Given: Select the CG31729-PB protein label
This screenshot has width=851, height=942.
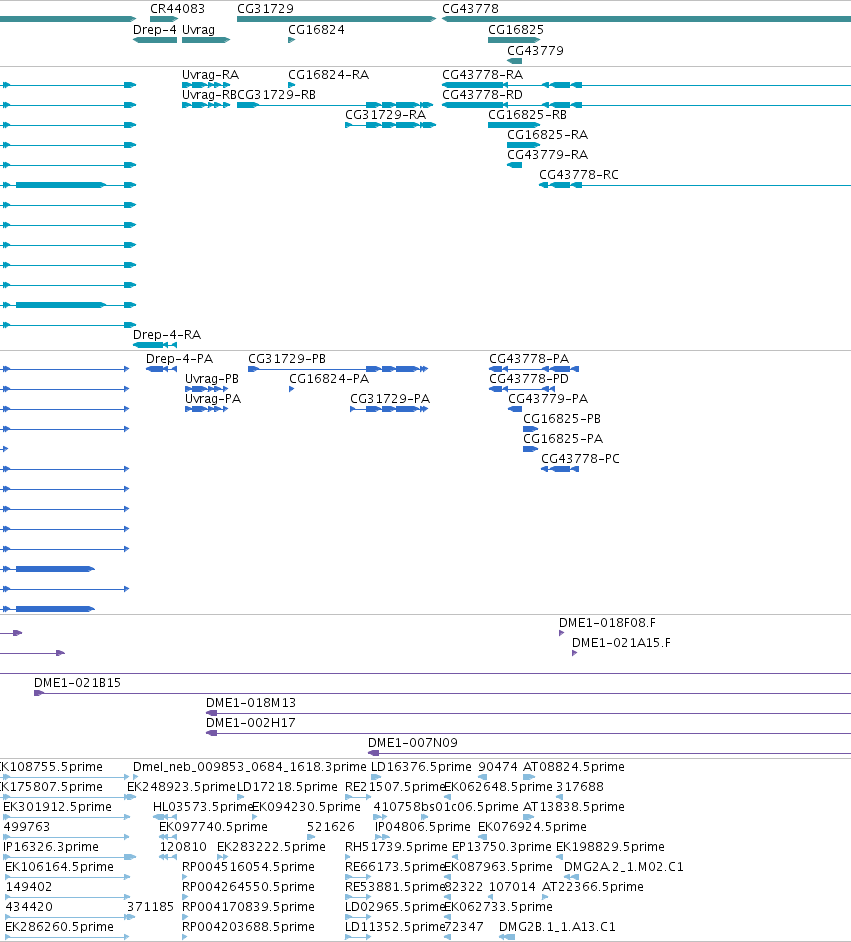Looking at the screenshot, I should pyautogui.click(x=287, y=359).
